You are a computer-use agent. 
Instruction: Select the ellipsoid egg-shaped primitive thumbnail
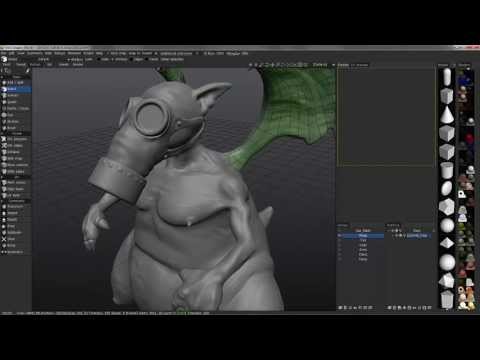click(x=447, y=188)
